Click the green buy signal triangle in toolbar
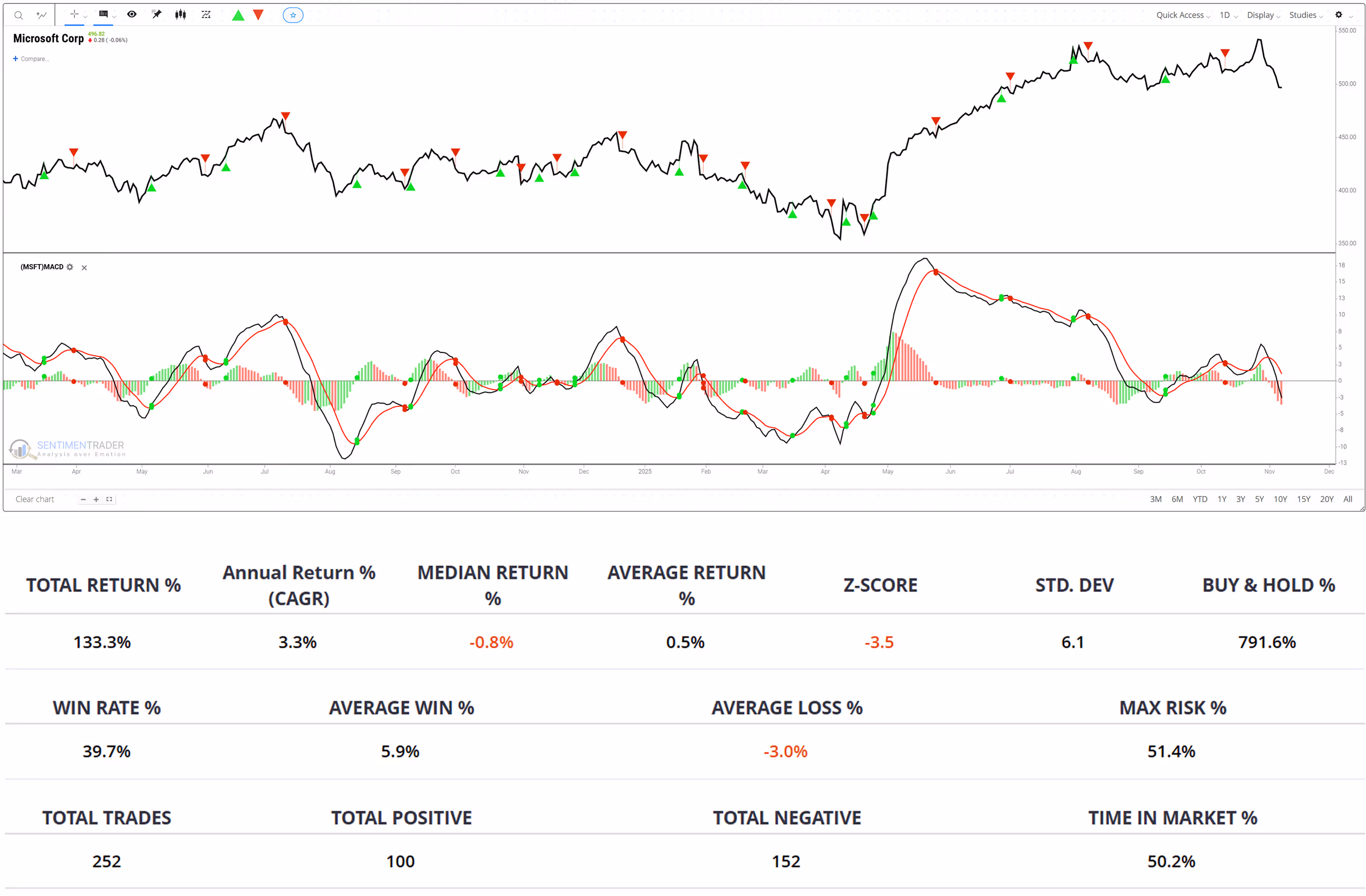 (x=238, y=16)
